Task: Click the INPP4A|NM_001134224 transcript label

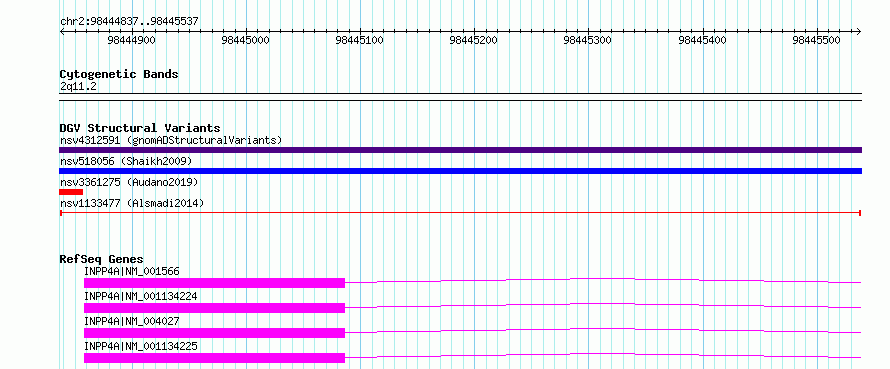Action: (141, 296)
